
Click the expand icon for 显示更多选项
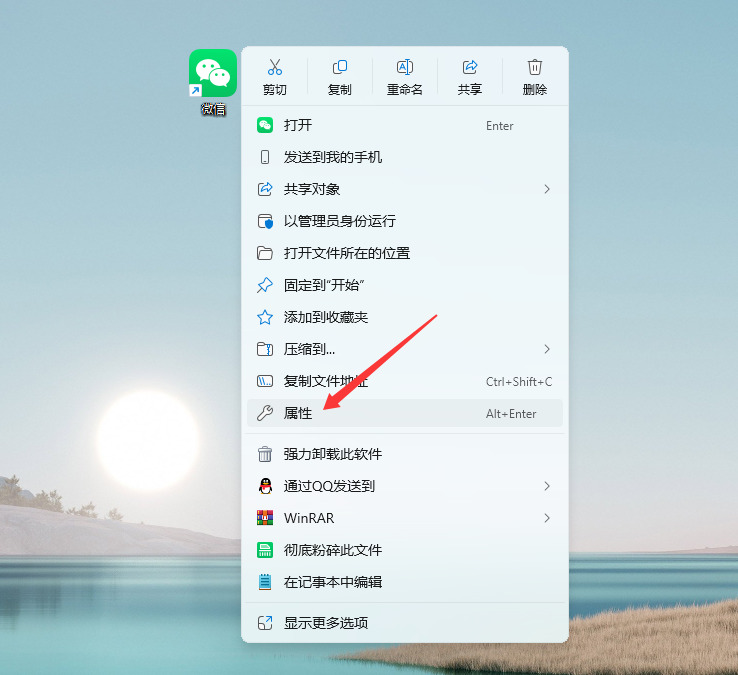tap(265, 623)
